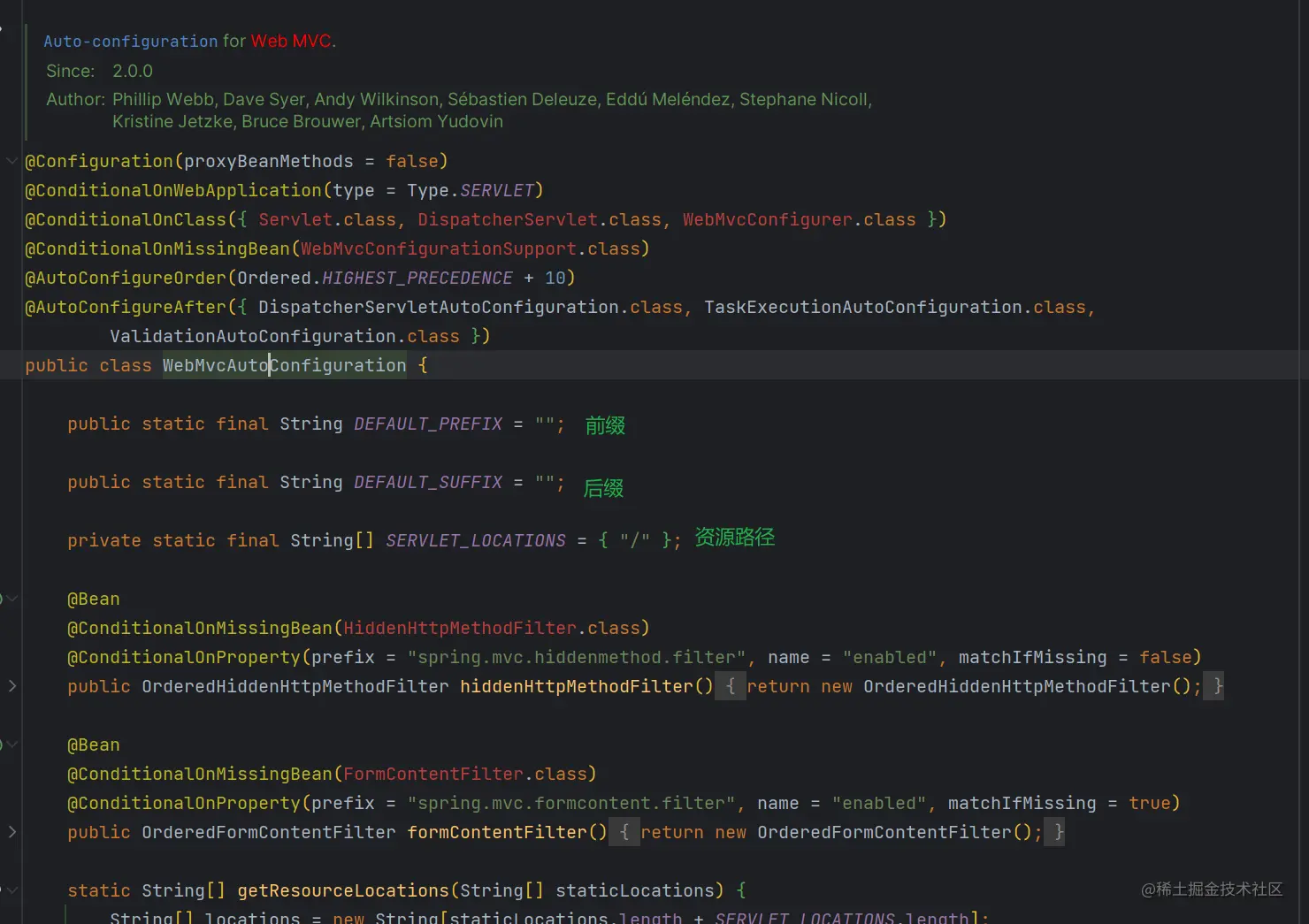Expand collapsed brace after hiddenHttpMethodFilter()

coord(730,686)
